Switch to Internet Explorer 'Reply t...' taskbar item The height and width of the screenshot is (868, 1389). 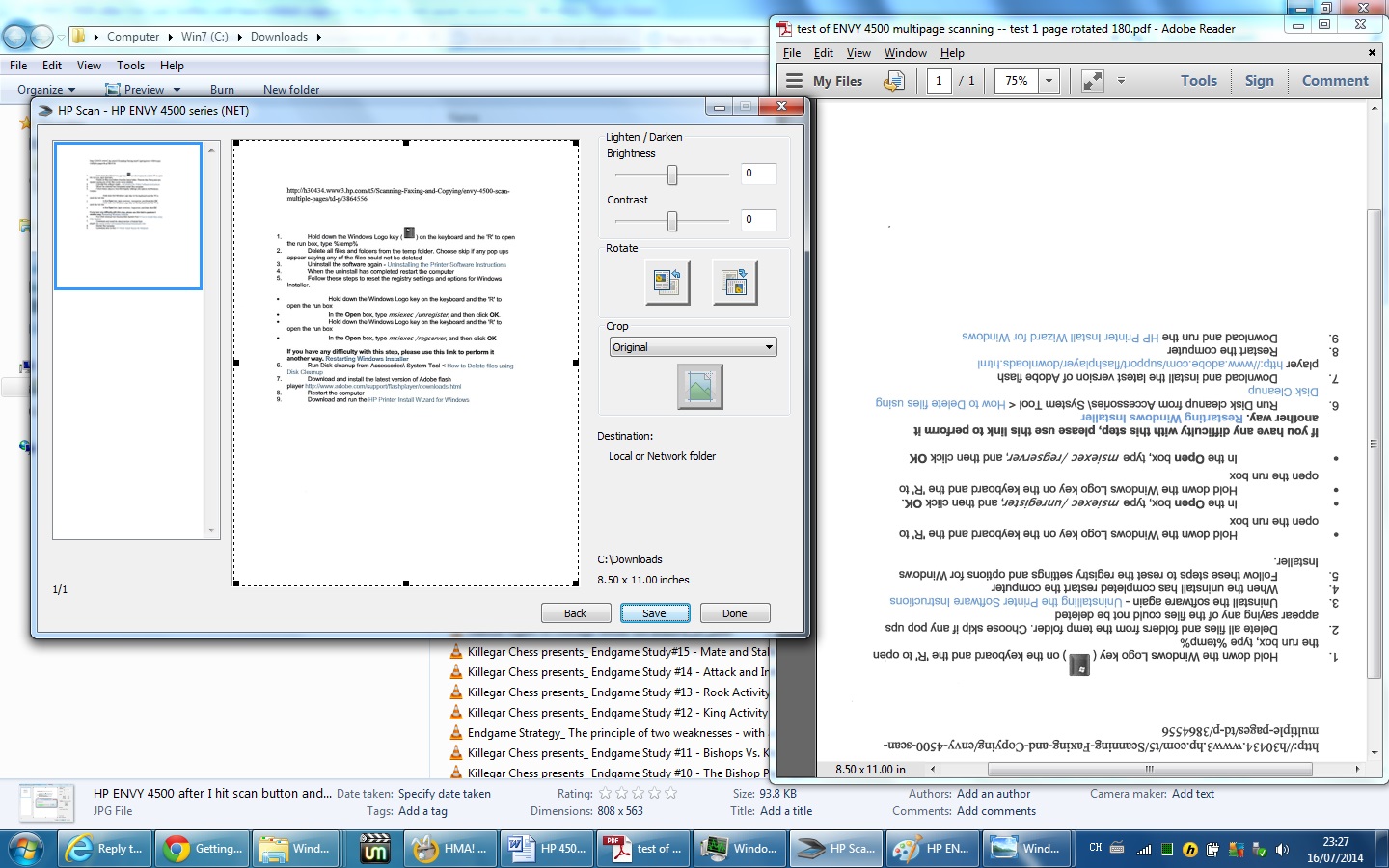pos(103,849)
